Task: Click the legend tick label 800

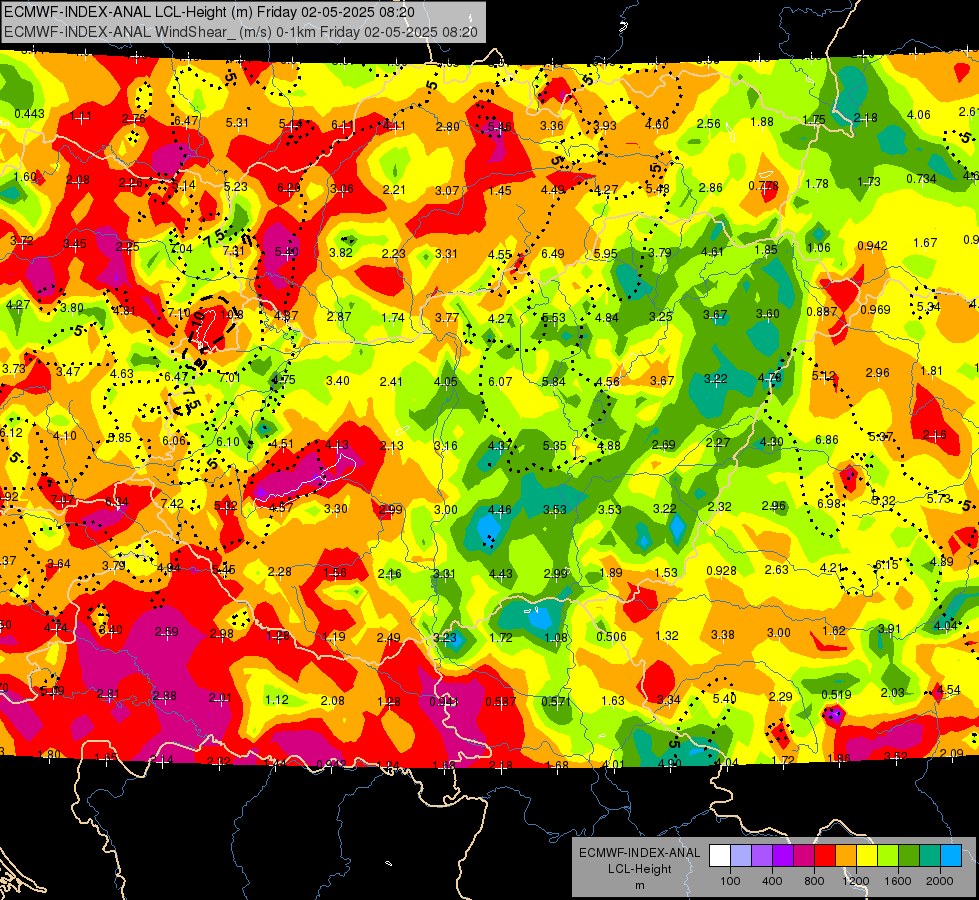Action: coord(814,881)
